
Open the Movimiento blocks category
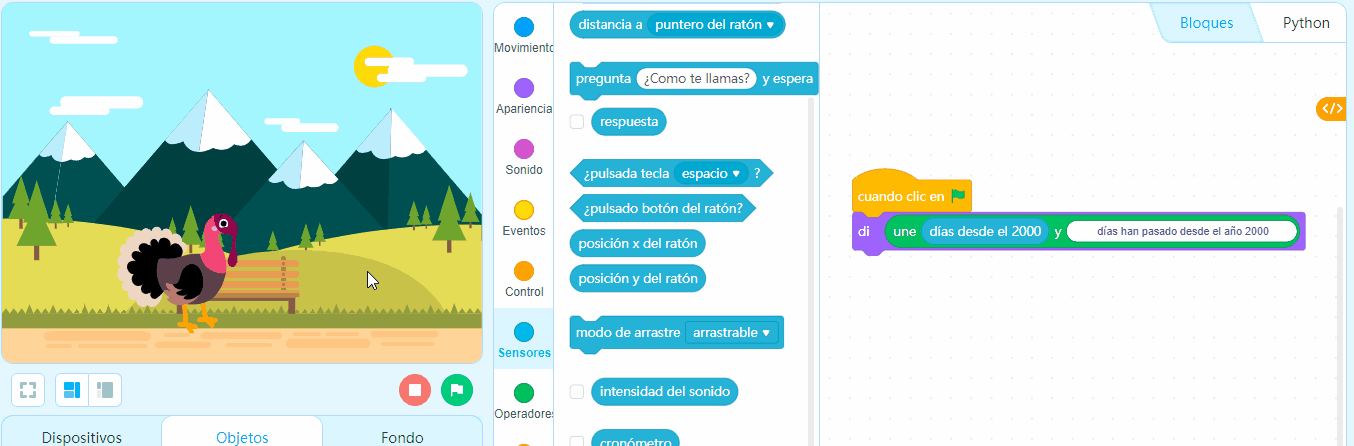click(523, 36)
